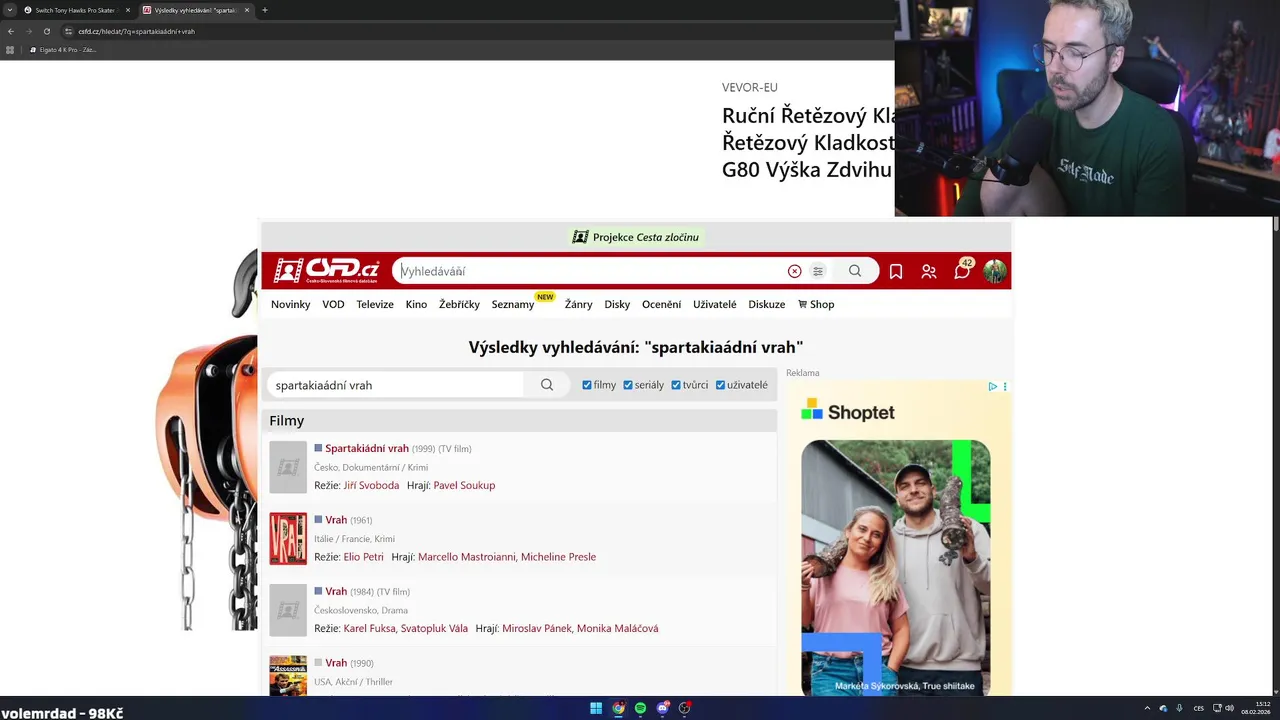Screen dimensions: 1280x720
Task: Go forward in browser
Action: [x=28, y=31]
